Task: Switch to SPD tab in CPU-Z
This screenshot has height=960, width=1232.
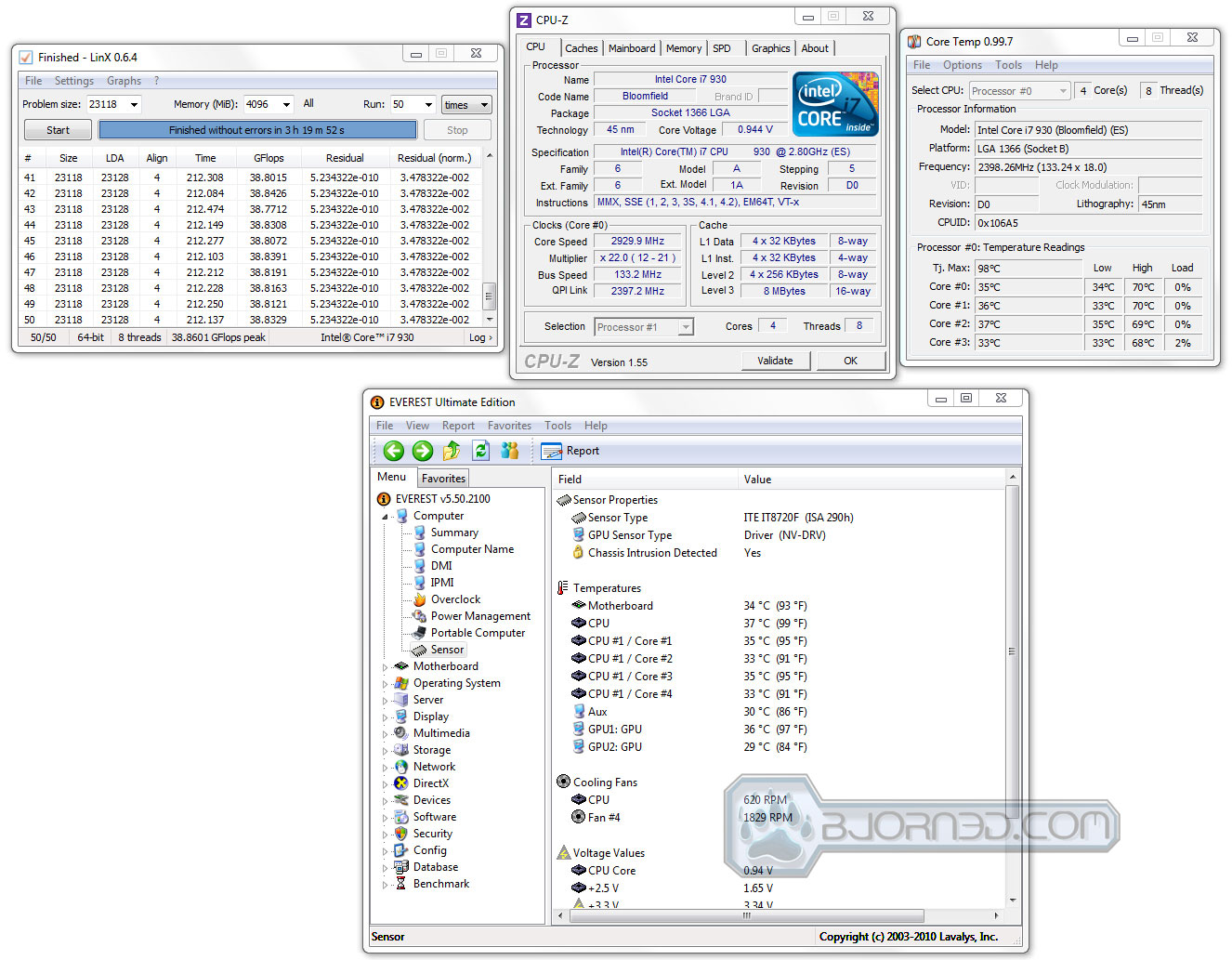Action: pyautogui.click(x=722, y=48)
